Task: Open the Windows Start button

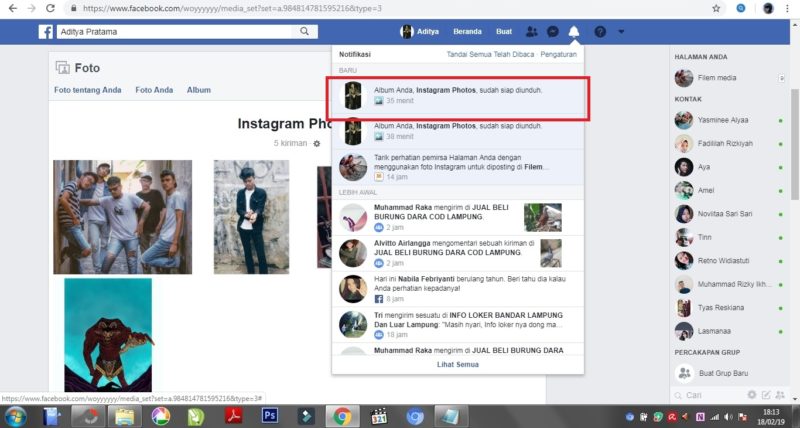Action: [14, 416]
